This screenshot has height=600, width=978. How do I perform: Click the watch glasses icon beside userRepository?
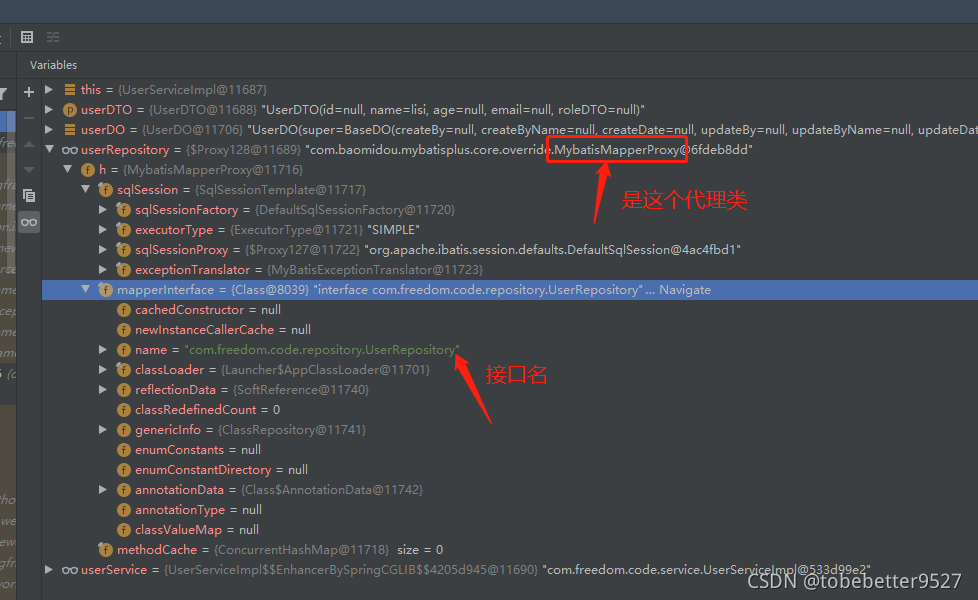(x=70, y=150)
